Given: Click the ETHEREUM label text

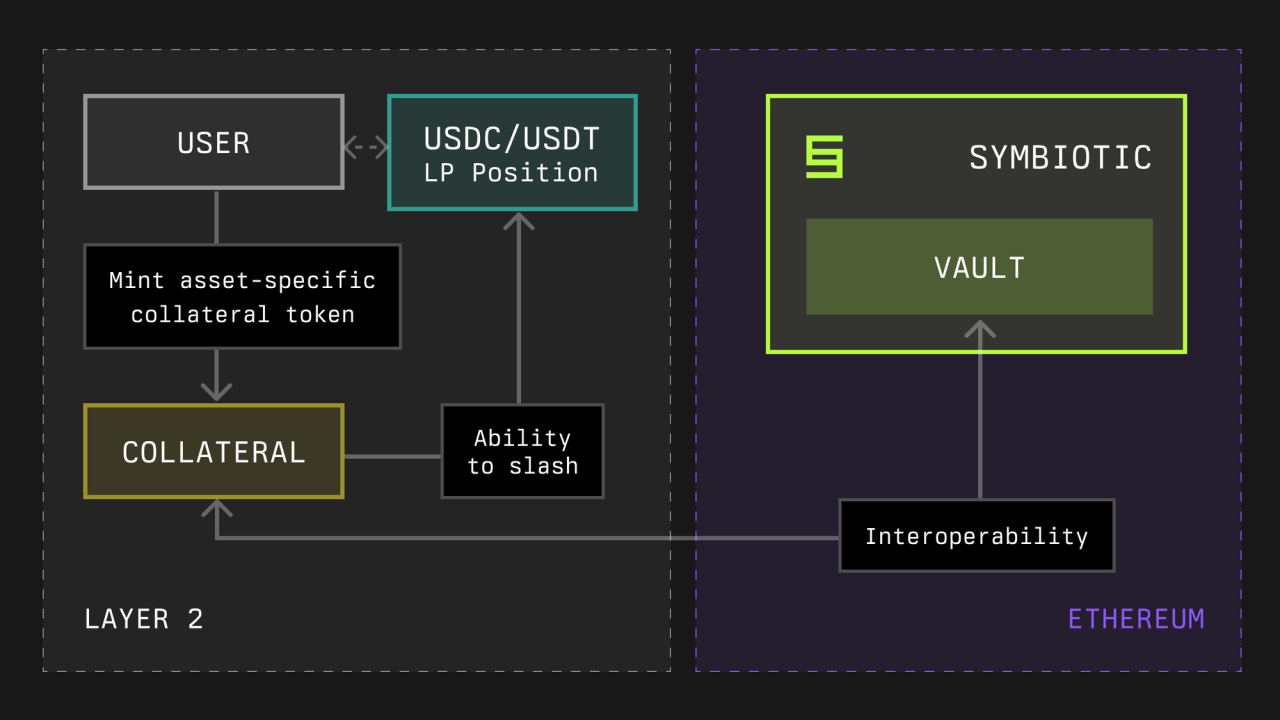Looking at the screenshot, I should tap(1136, 619).
